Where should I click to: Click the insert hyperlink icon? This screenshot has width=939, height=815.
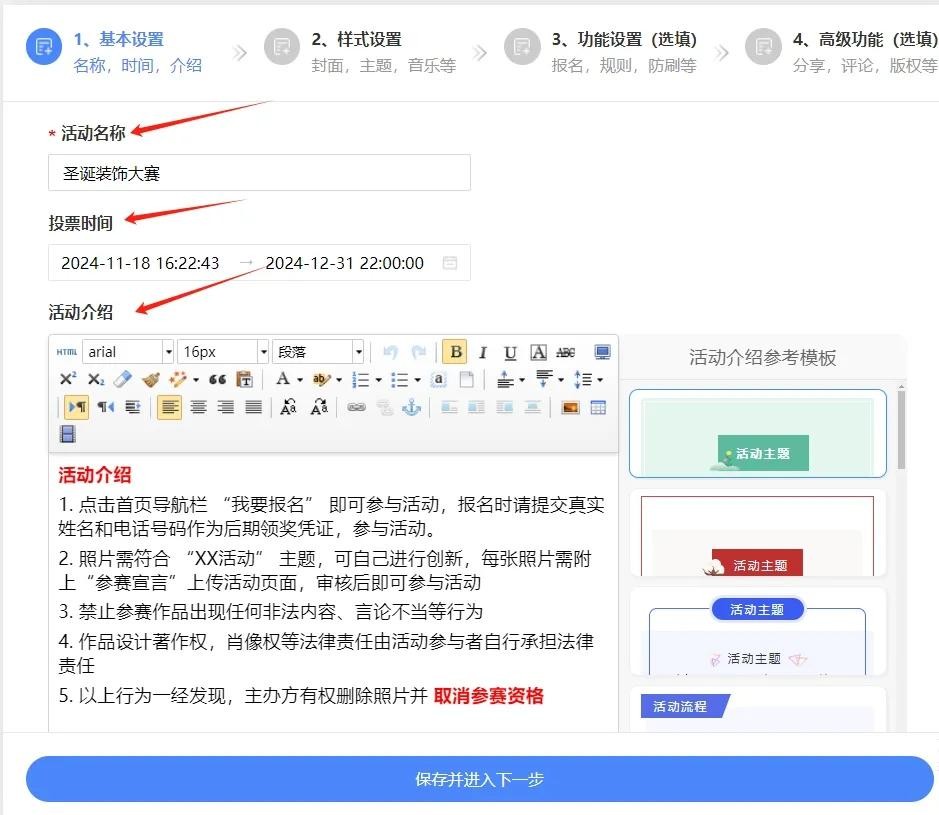point(356,407)
